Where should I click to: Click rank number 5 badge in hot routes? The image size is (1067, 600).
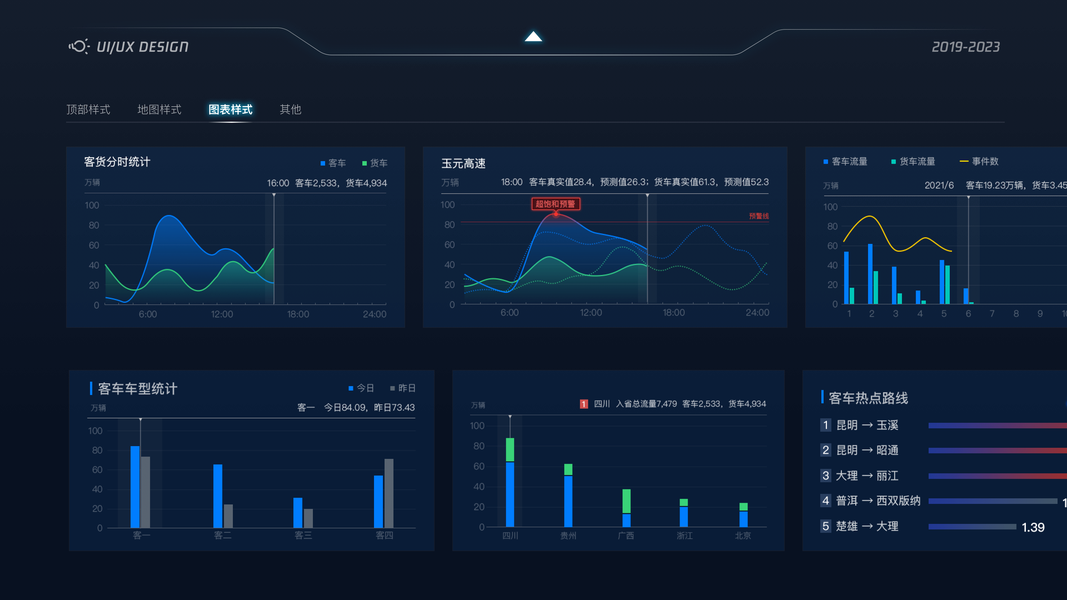(x=825, y=526)
